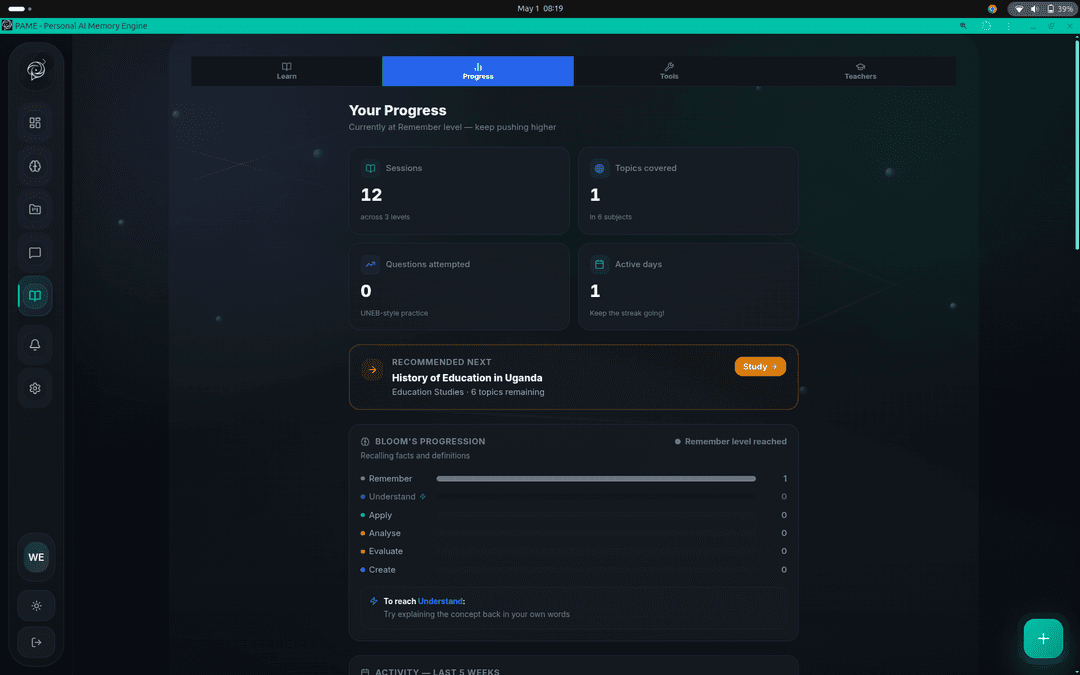This screenshot has width=1080, height=675.
Task: Click the page's vertical scrollbar
Action: (x=1077, y=145)
